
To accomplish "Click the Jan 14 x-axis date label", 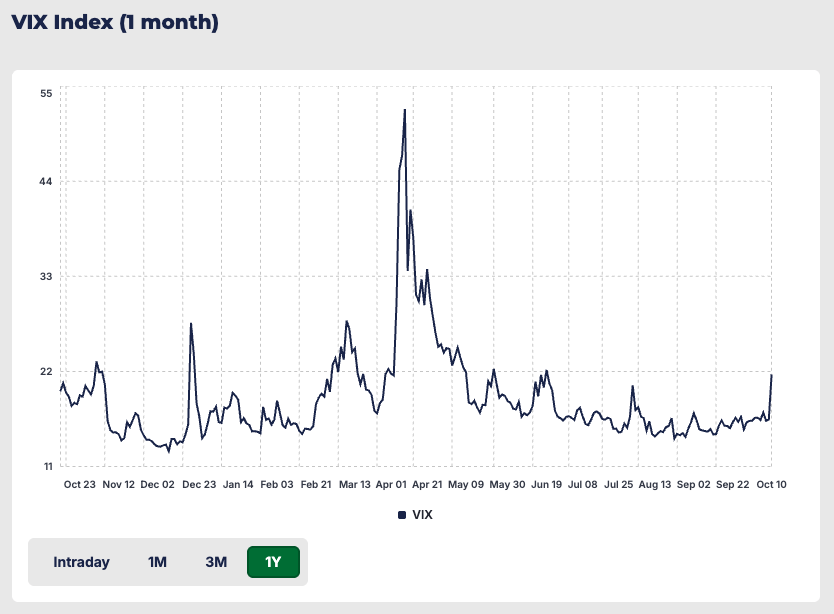I will tap(237, 484).
